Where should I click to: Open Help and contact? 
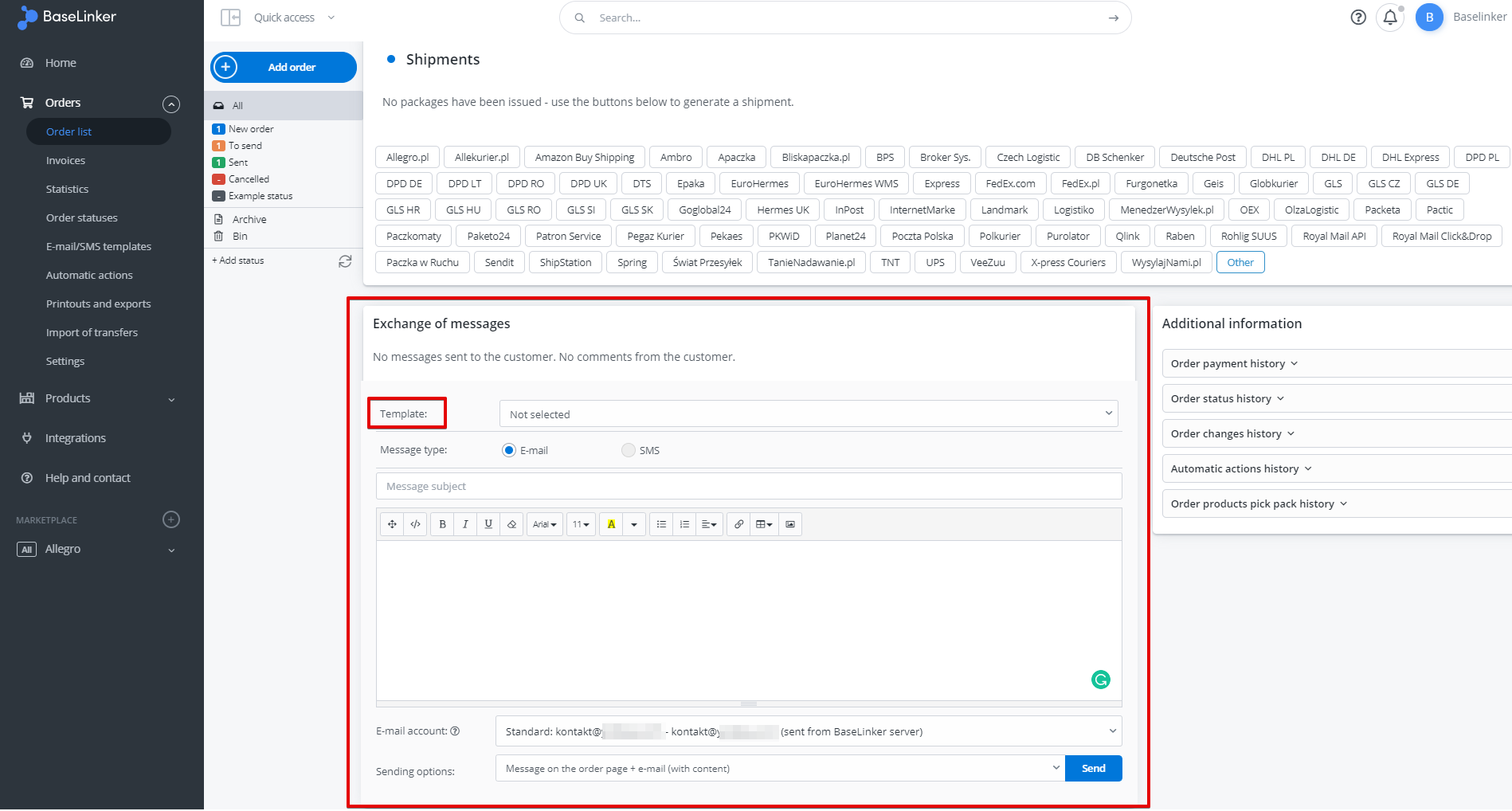coord(88,478)
